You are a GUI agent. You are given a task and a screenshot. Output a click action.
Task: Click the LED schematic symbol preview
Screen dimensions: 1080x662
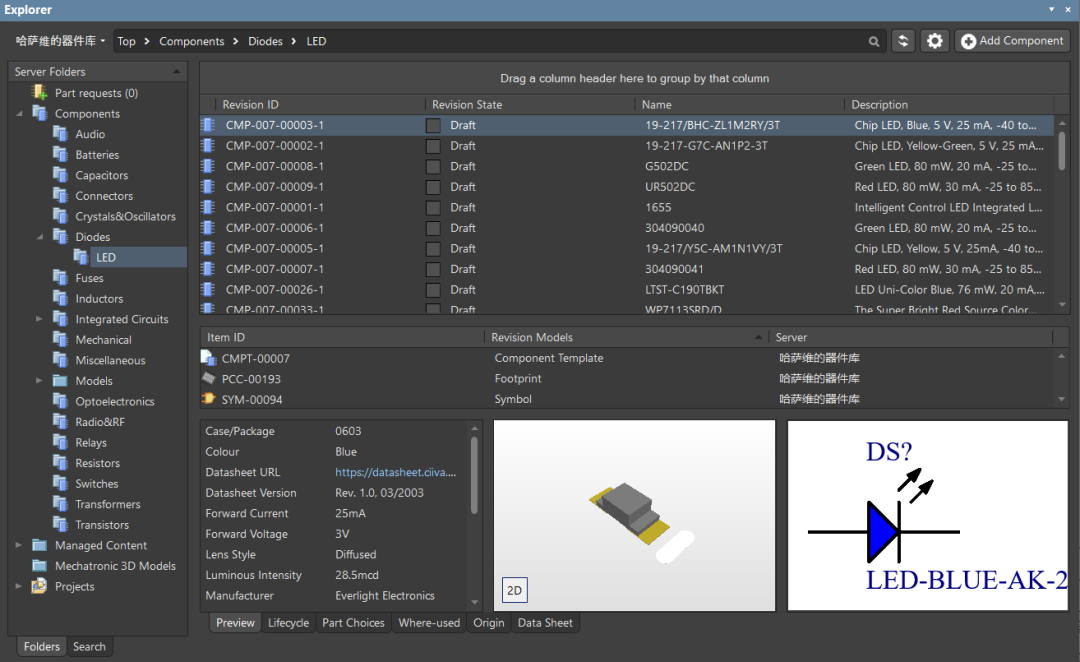click(928, 515)
